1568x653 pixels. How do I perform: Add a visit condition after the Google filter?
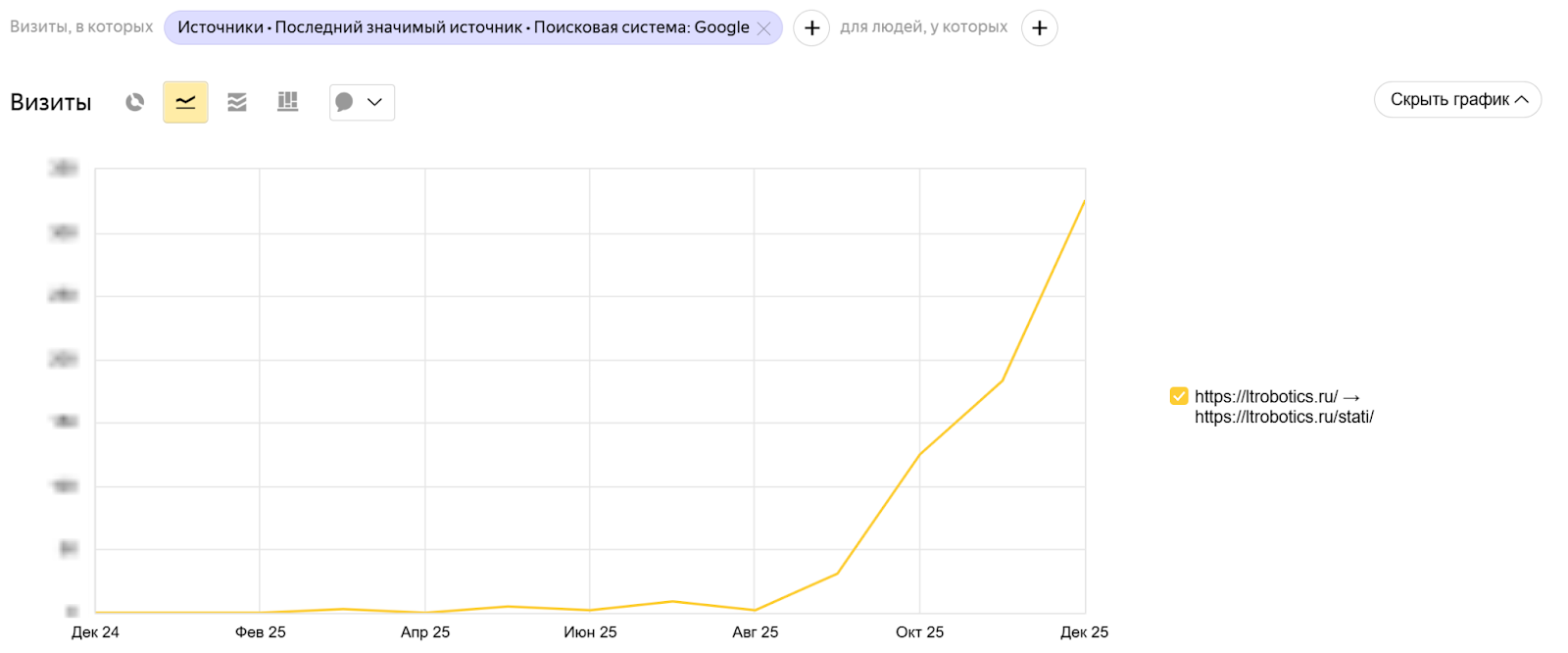point(810,28)
